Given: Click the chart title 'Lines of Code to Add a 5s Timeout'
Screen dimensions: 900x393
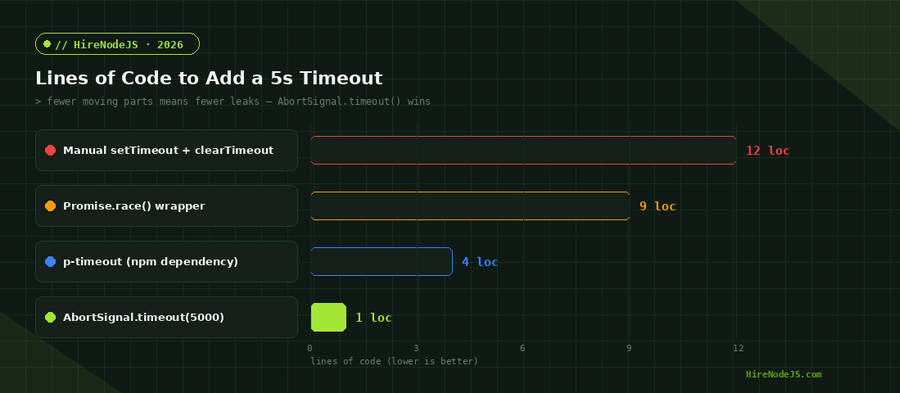Looking at the screenshot, I should tap(209, 78).
